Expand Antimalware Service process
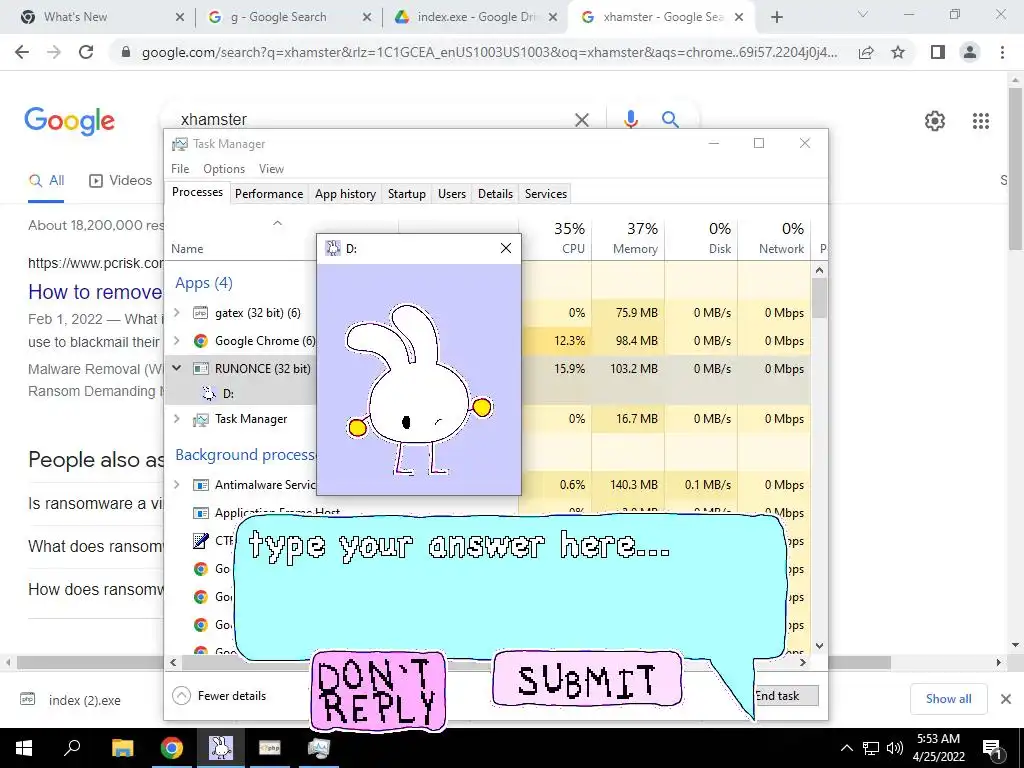Viewport: 1024px width, 768px height. coord(177,485)
